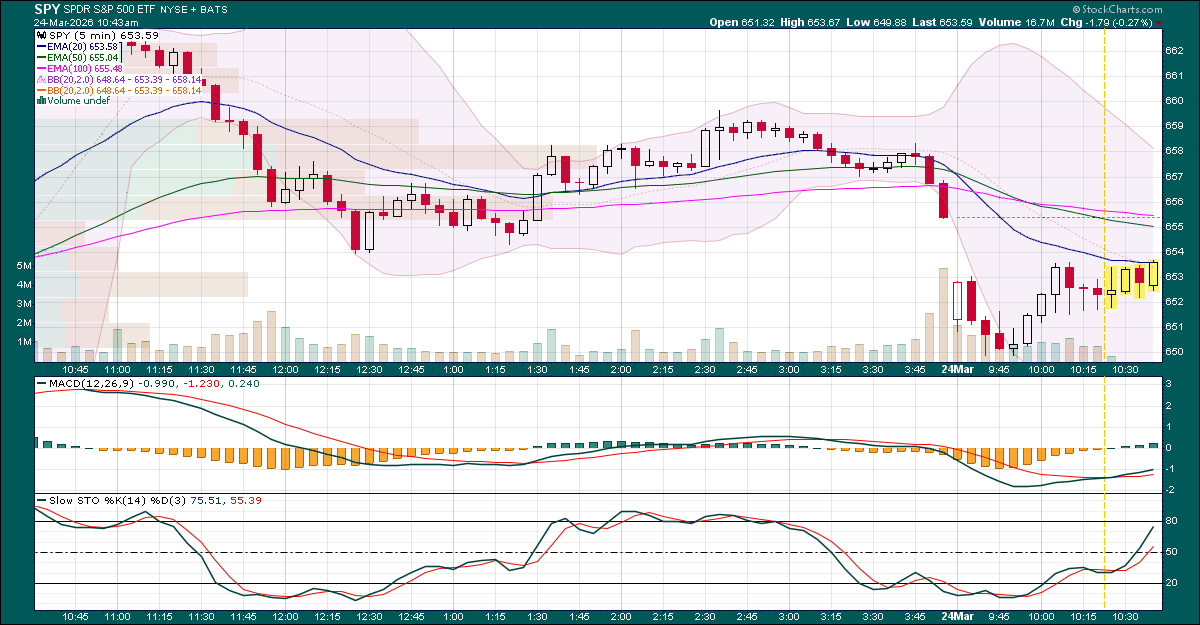Click the 20 level on stochastic axis
The height and width of the screenshot is (625, 1200).
point(1172,584)
